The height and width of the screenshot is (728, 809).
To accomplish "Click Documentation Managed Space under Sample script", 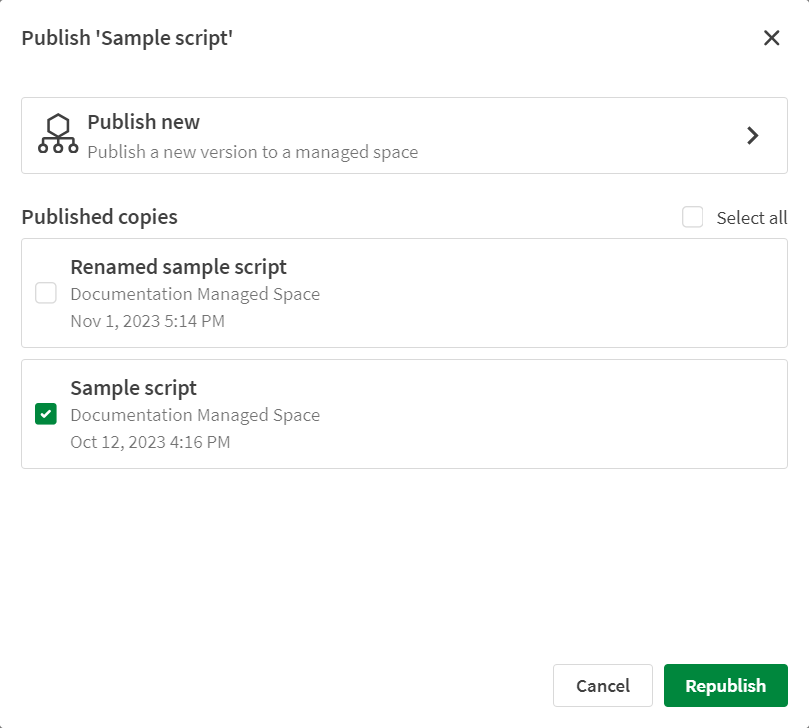I will (195, 415).
